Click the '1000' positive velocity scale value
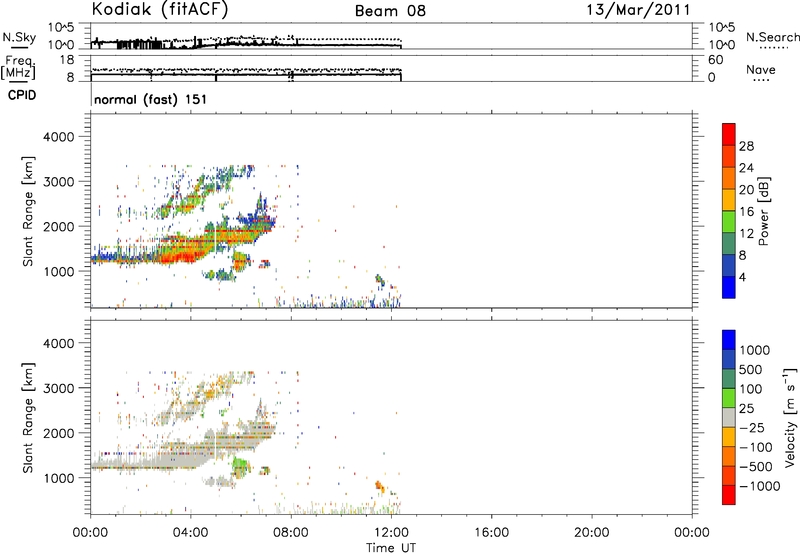Viewport: 800px width, 554px height. click(x=754, y=350)
